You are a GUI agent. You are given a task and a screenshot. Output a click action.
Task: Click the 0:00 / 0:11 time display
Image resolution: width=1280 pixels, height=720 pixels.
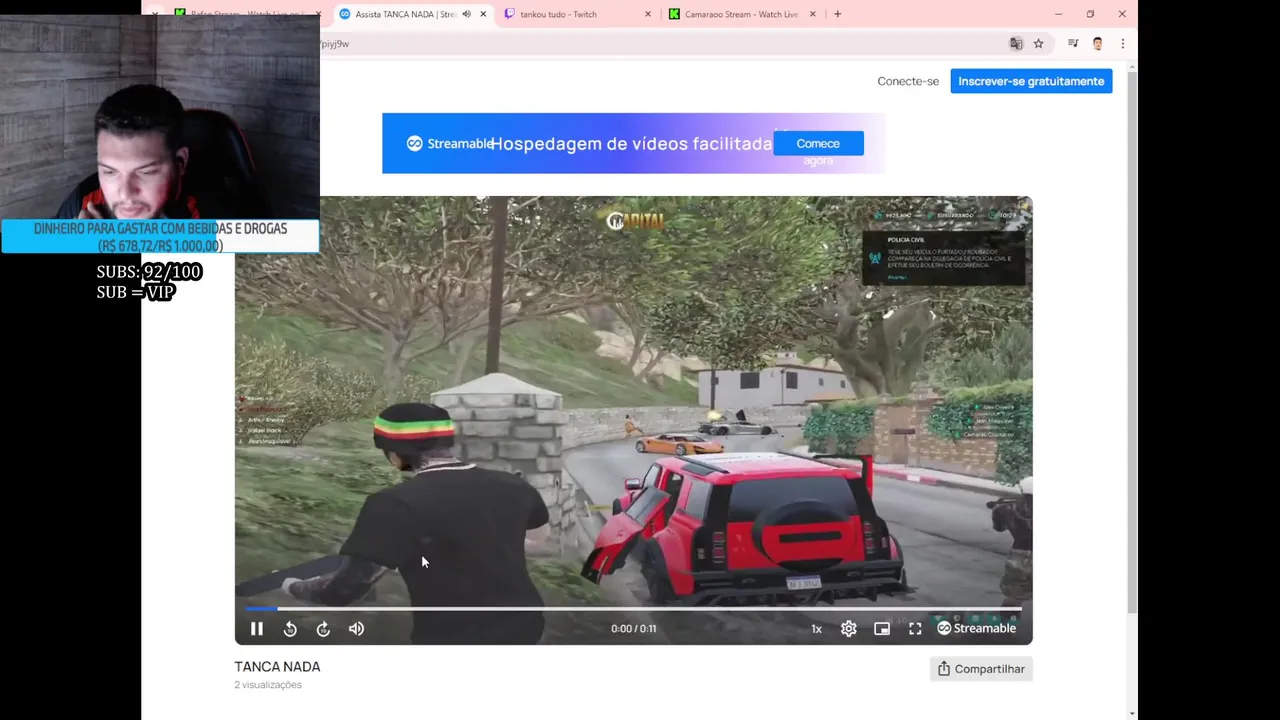[x=634, y=629]
